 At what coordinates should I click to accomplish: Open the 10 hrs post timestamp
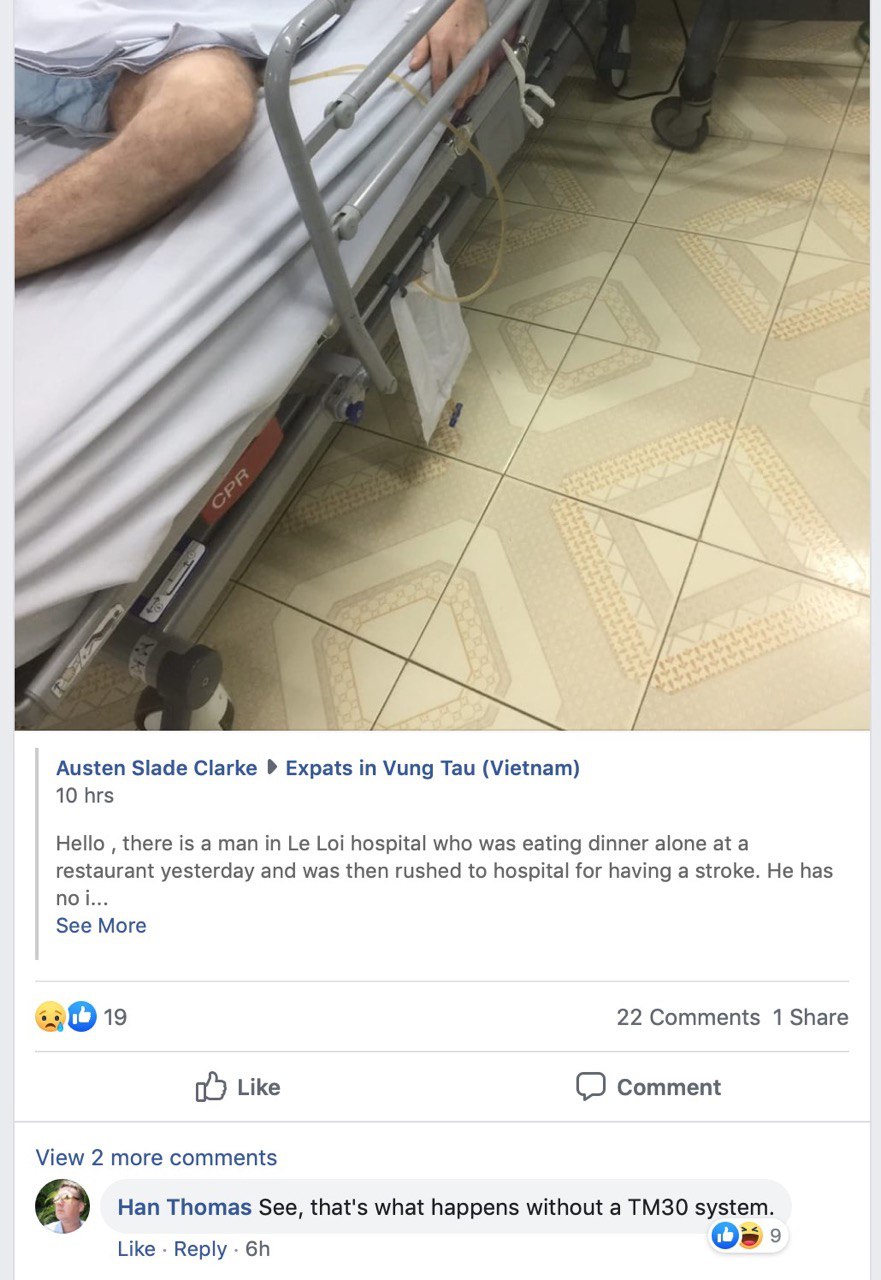85,796
